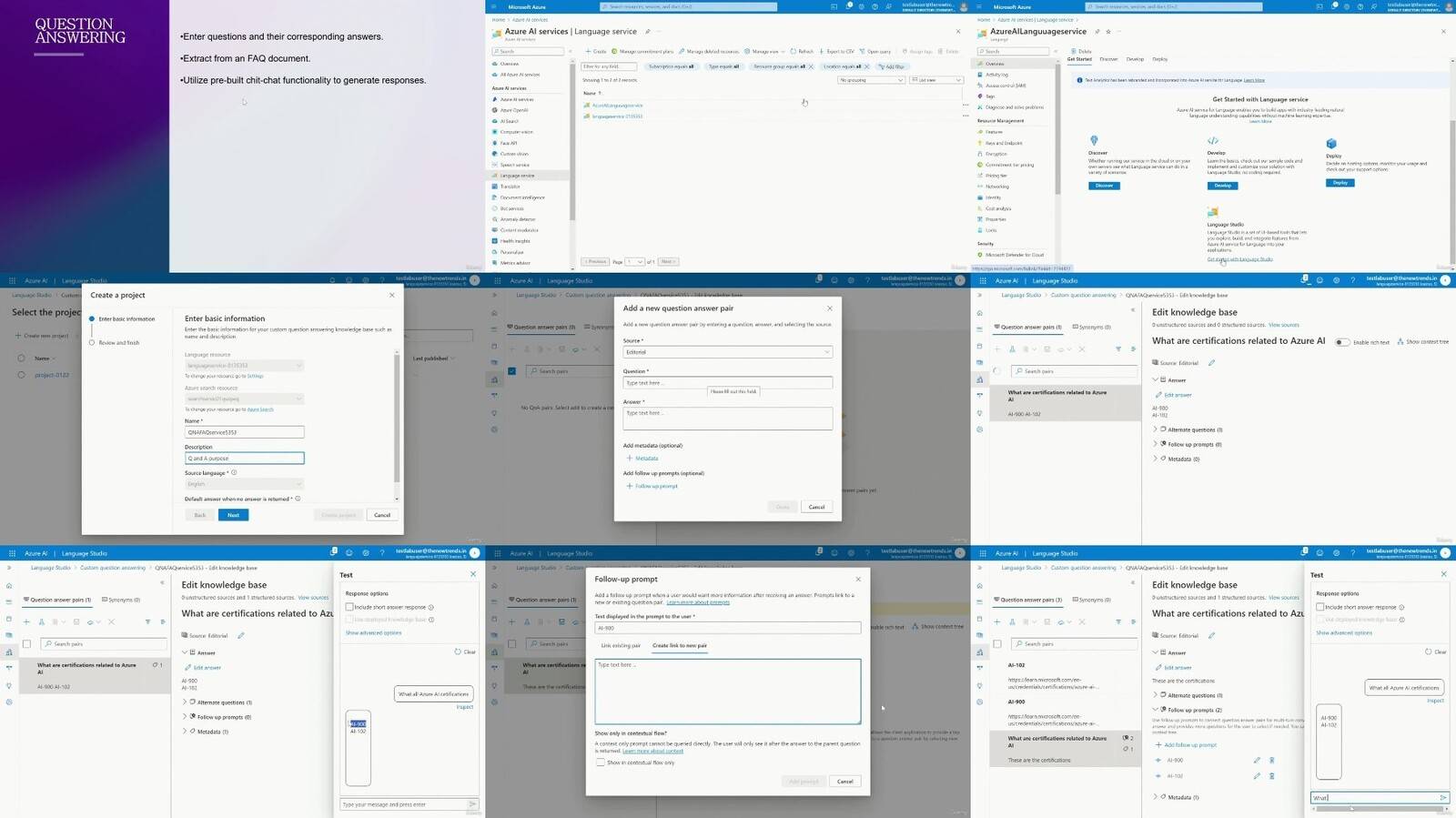This screenshot has width=1456, height=818.
Task: Switch to Get Started tab on AzureAILanguageservice
Action: coord(1079,59)
